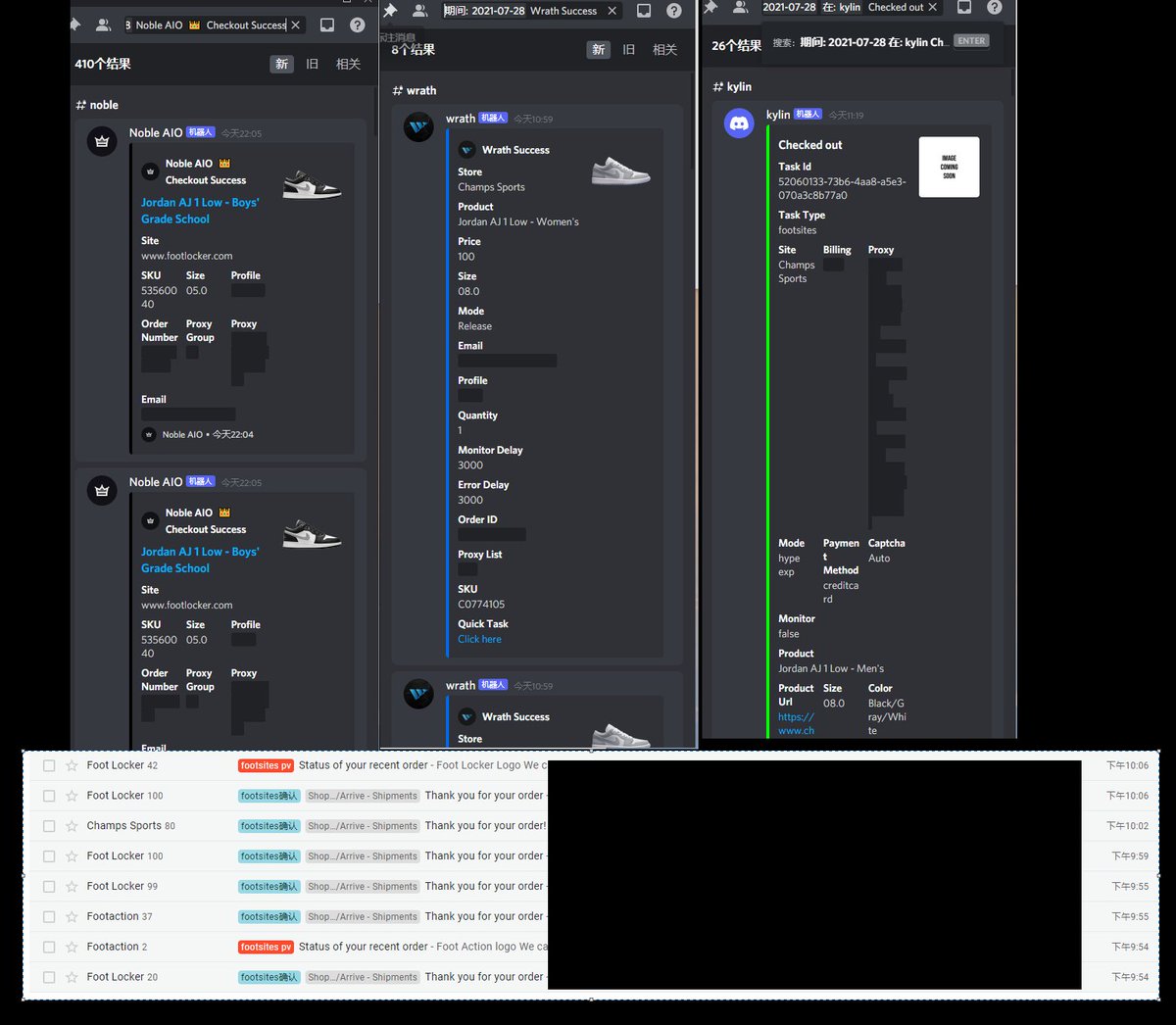Show member list icon in kylin panel
The height and width of the screenshot is (1025, 1176).
(x=740, y=7)
